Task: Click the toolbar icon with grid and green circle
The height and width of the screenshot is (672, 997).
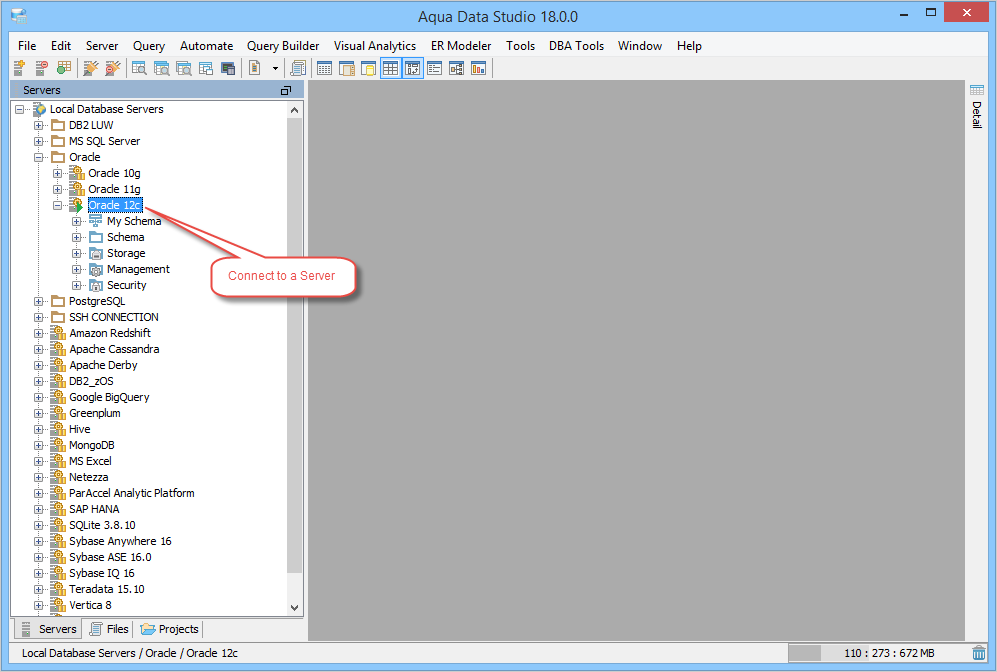Action: pyautogui.click(x=64, y=68)
